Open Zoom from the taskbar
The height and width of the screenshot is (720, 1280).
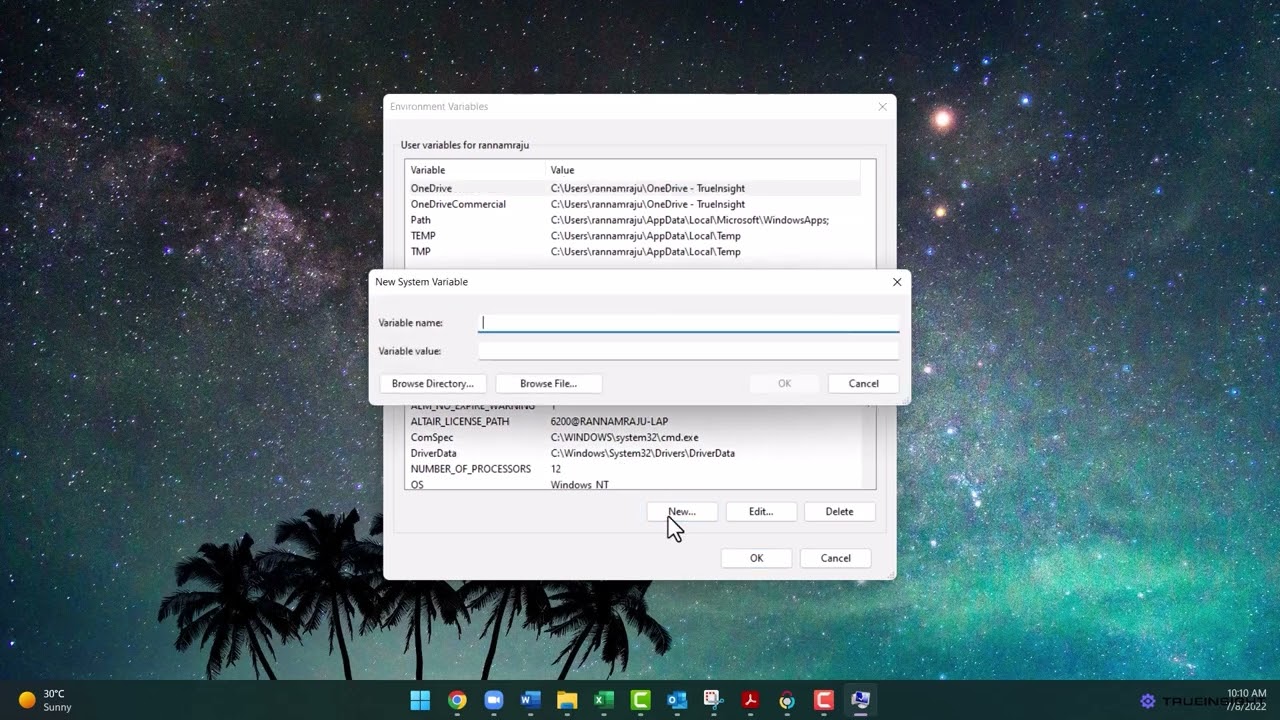tap(493, 700)
